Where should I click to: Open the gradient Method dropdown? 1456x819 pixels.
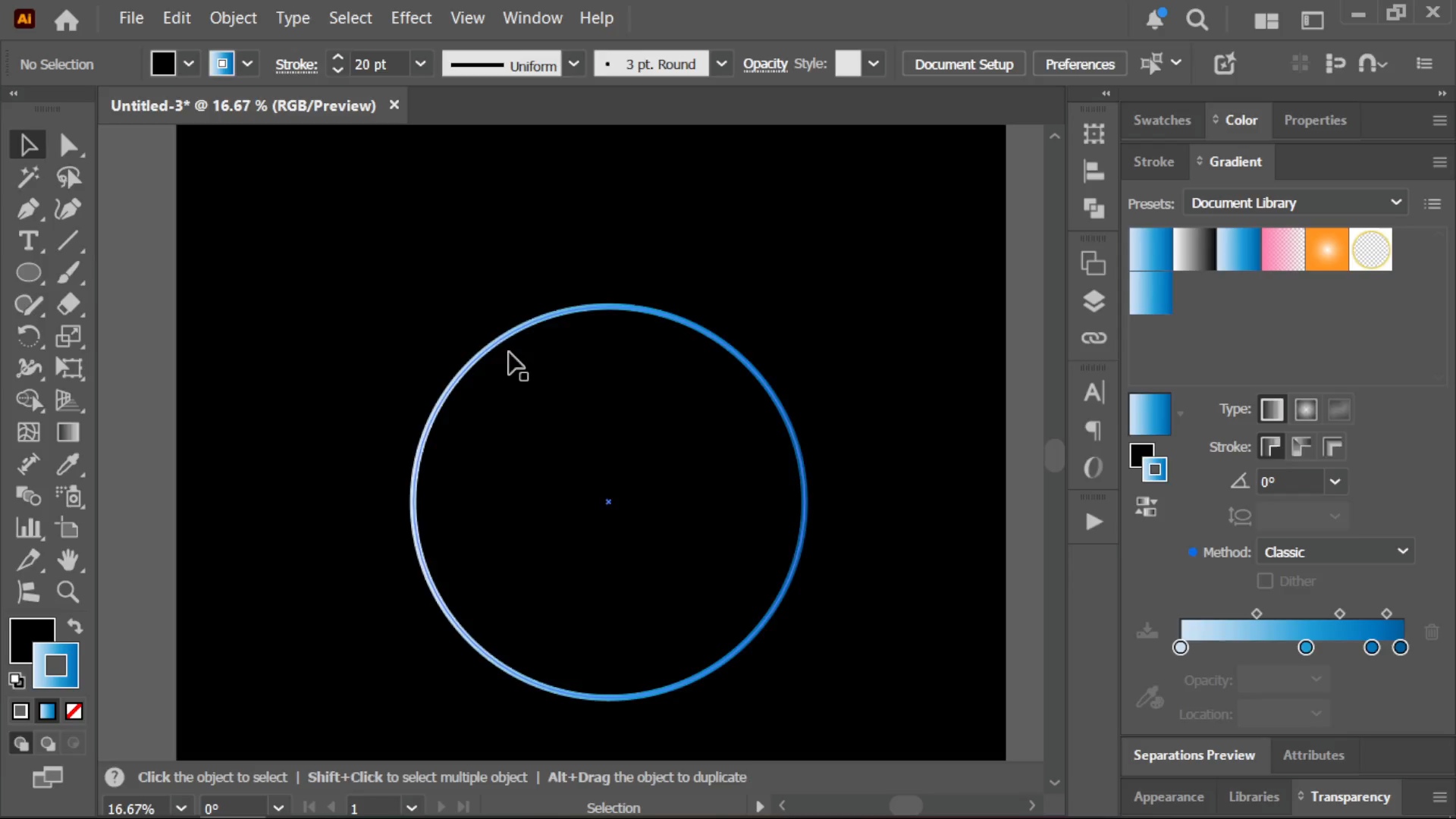[1336, 552]
